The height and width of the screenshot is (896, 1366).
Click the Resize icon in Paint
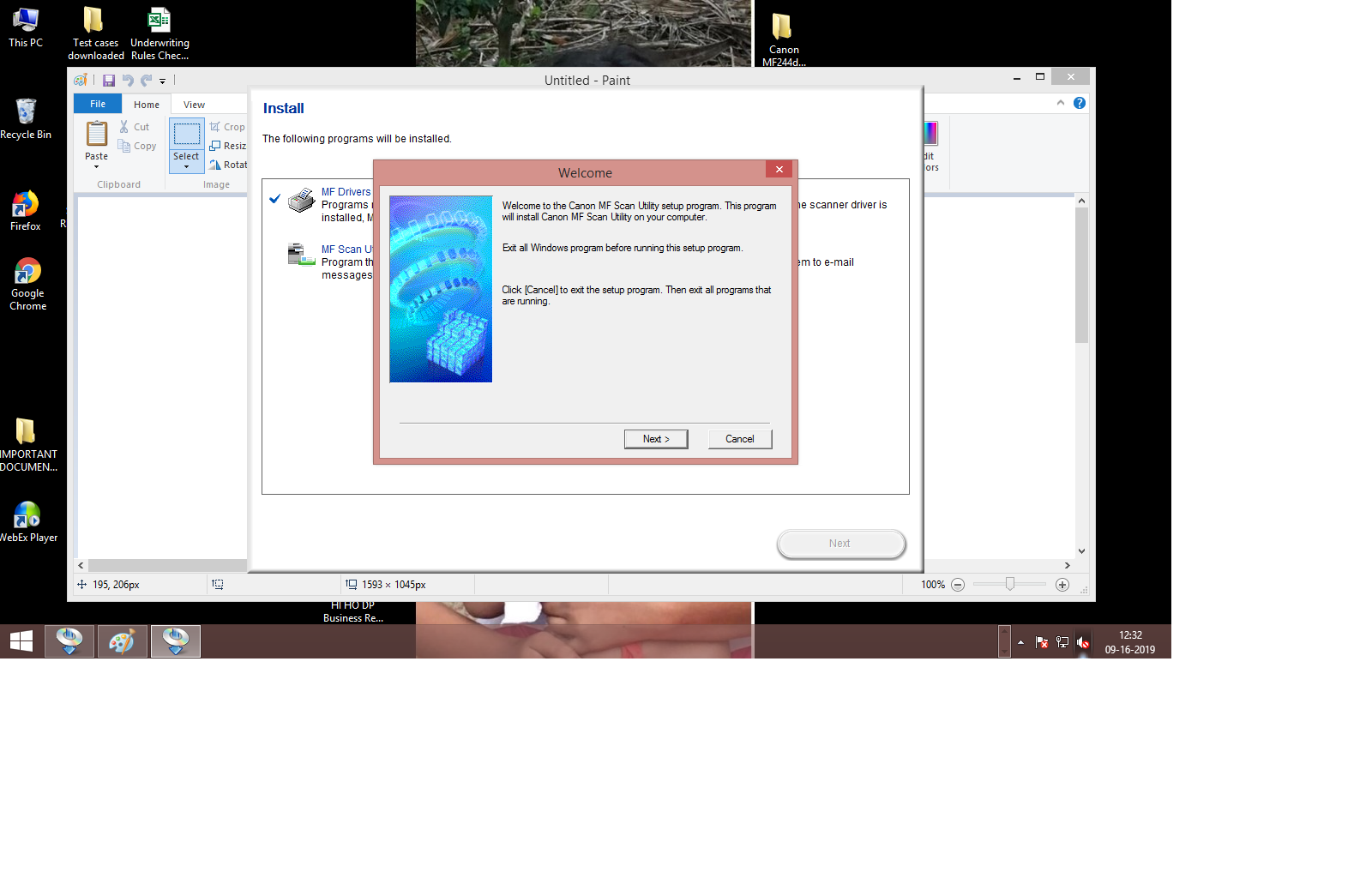click(x=215, y=146)
